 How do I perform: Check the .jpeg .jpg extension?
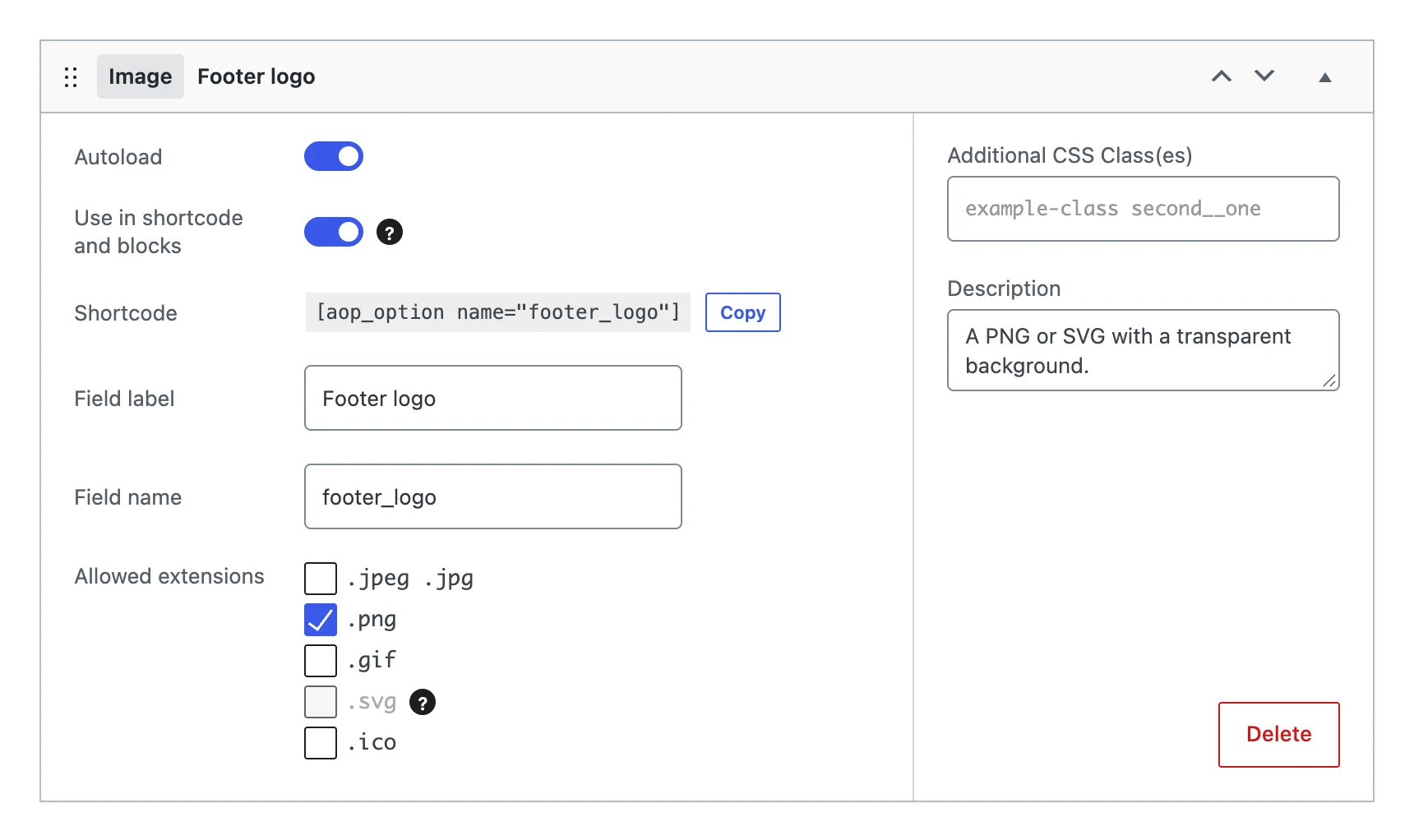coord(321,579)
